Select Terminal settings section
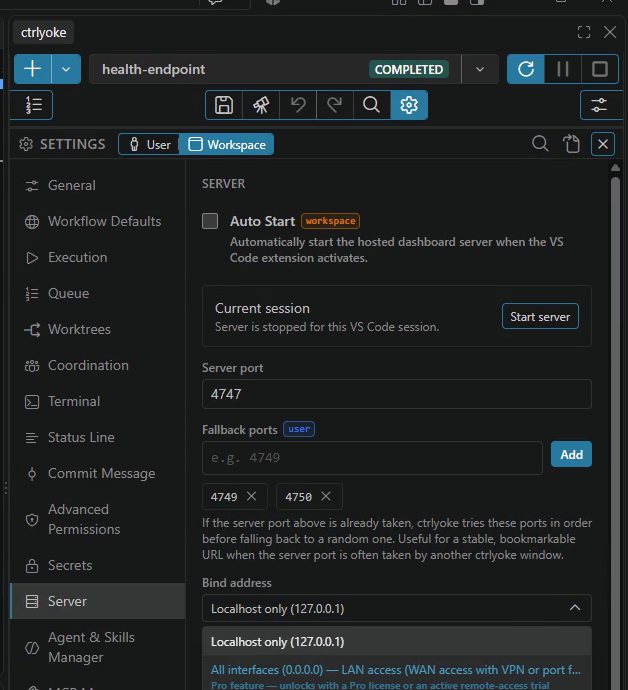Viewport: 628px width, 690px height. pos(98,402)
